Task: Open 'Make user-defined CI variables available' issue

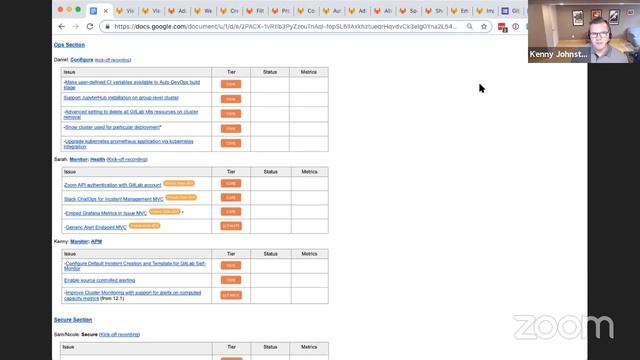Action: [132, 84]
